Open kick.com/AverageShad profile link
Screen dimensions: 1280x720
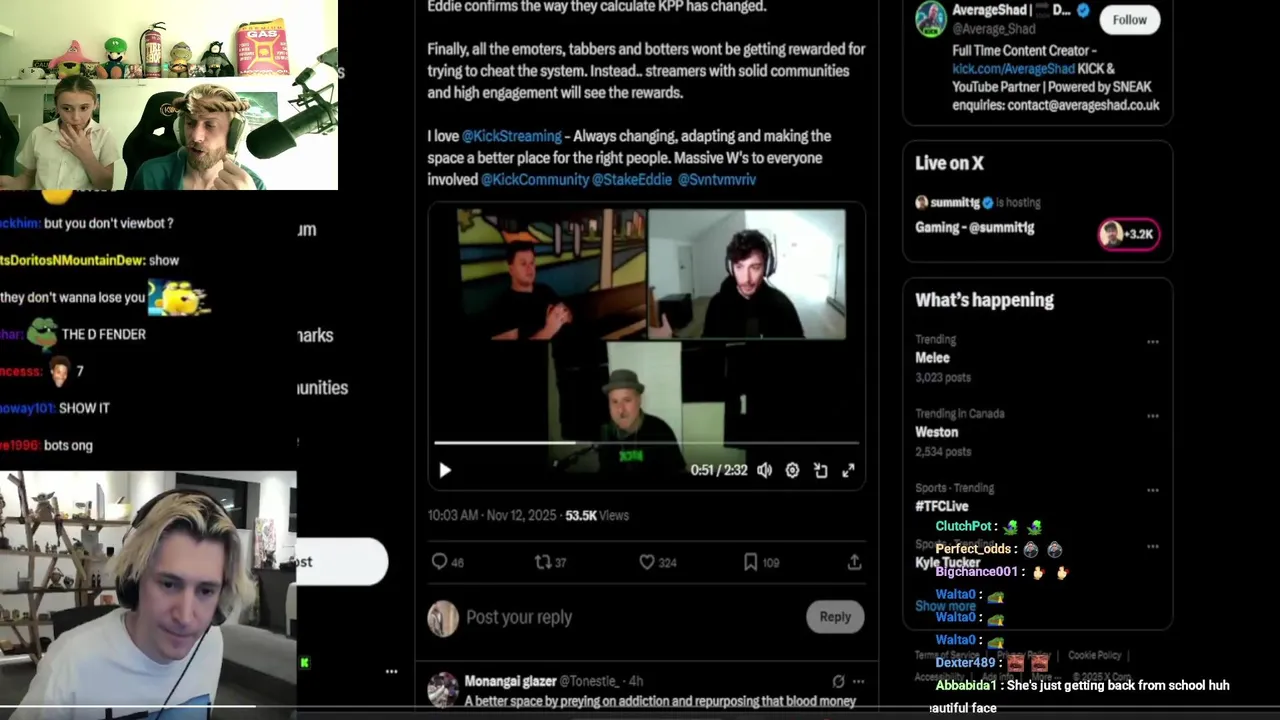1013,69
